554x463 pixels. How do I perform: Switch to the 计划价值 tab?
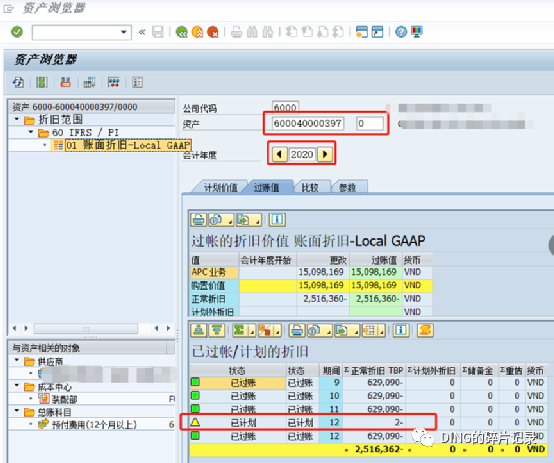[x=220, y=188]
